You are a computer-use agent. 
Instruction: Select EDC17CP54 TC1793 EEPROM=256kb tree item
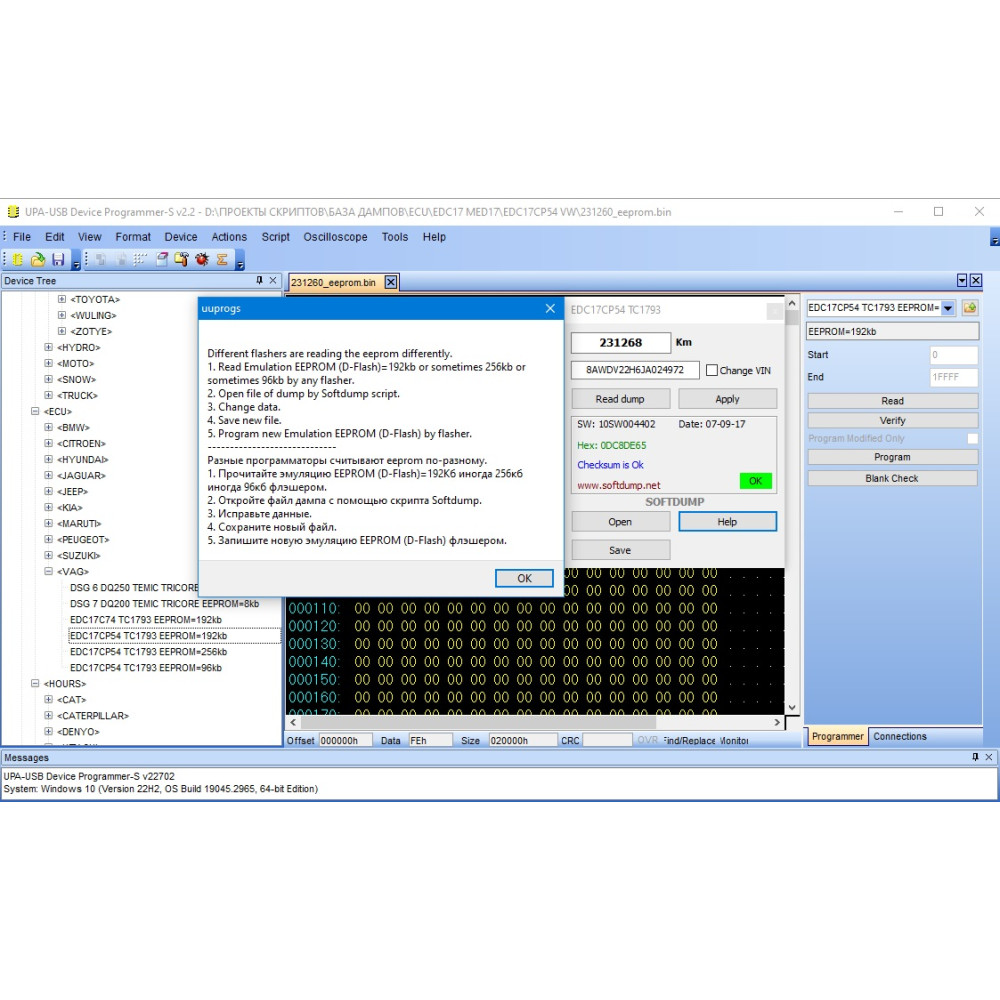click(x=148, y=652)
